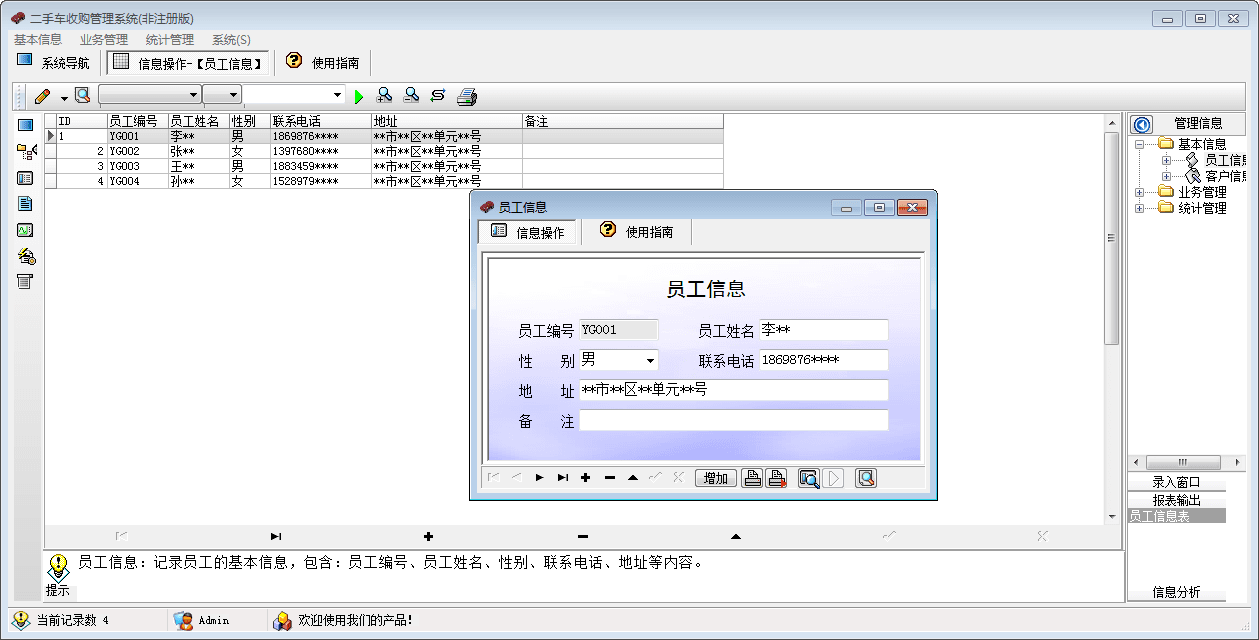The height and width of the screenshot is (640, 1259).
Task: Click the 信息分析 panel button
Action: pyautogui.click(x=1176, y=592)
